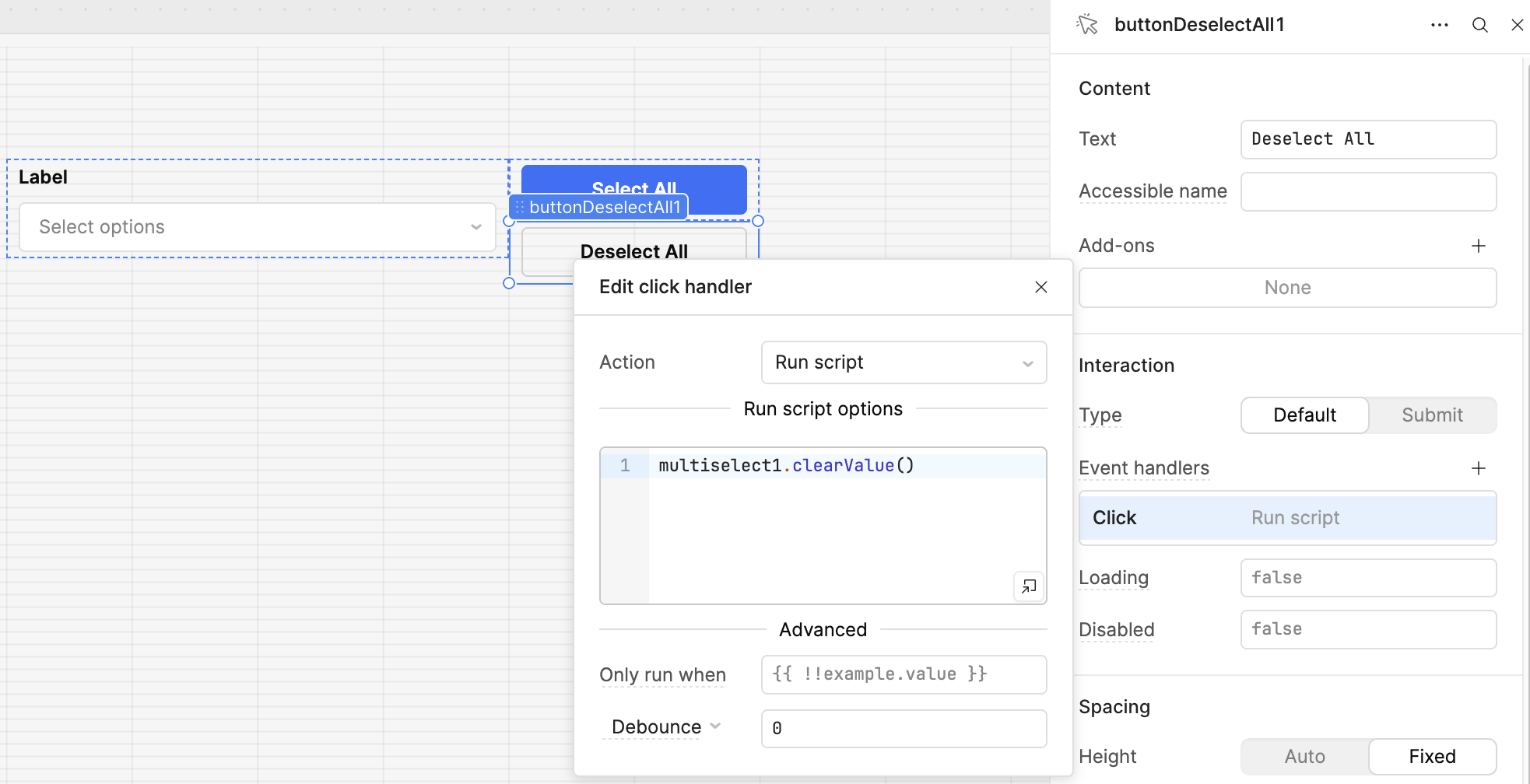1530x784 pixels.
Task: Close the Edit click handler popup
Action: (1040, 287)
